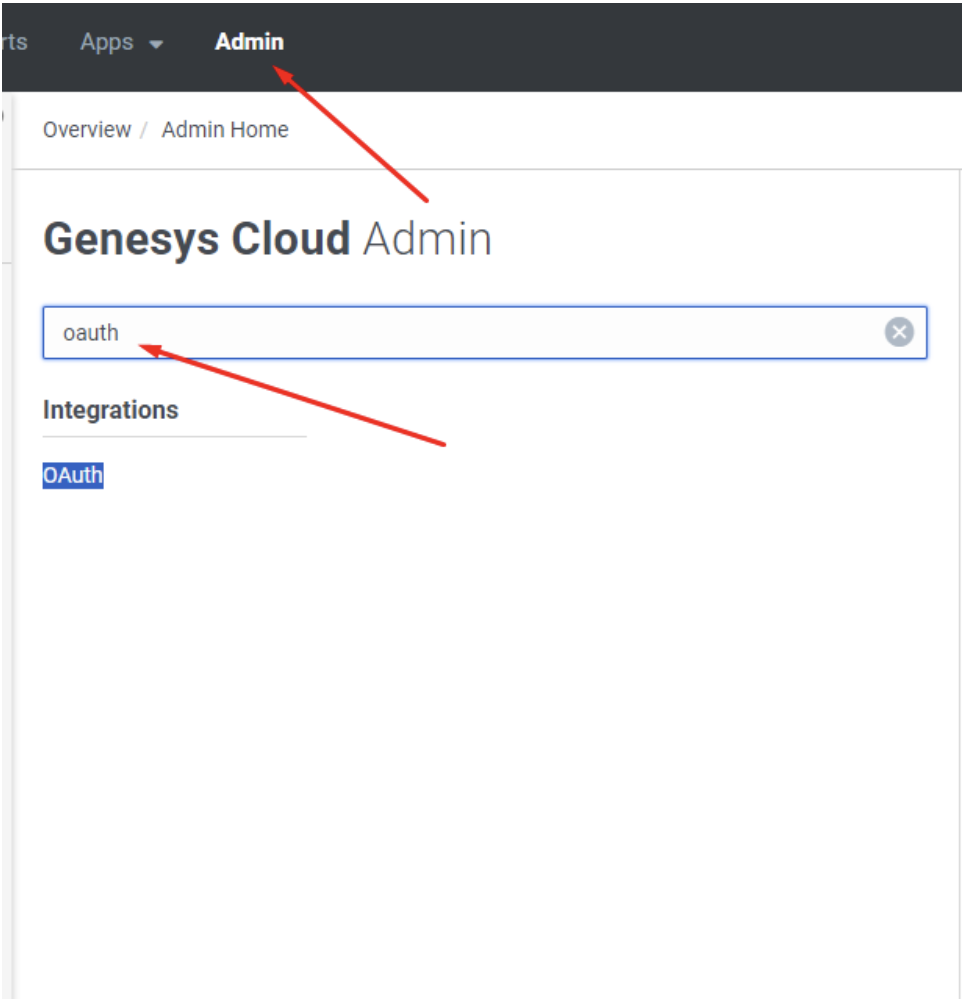Open the OAuth integrations link
Screen dimensions: 966x1006
(72, 475)
